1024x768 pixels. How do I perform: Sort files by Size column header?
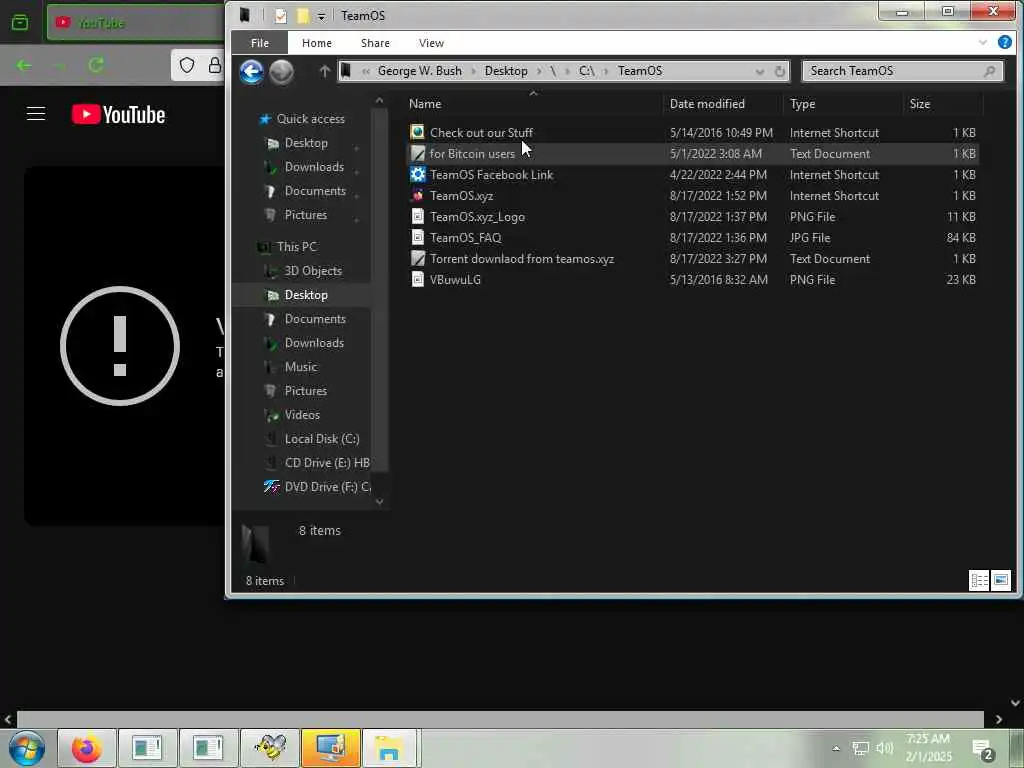click(x=942, y=104)
